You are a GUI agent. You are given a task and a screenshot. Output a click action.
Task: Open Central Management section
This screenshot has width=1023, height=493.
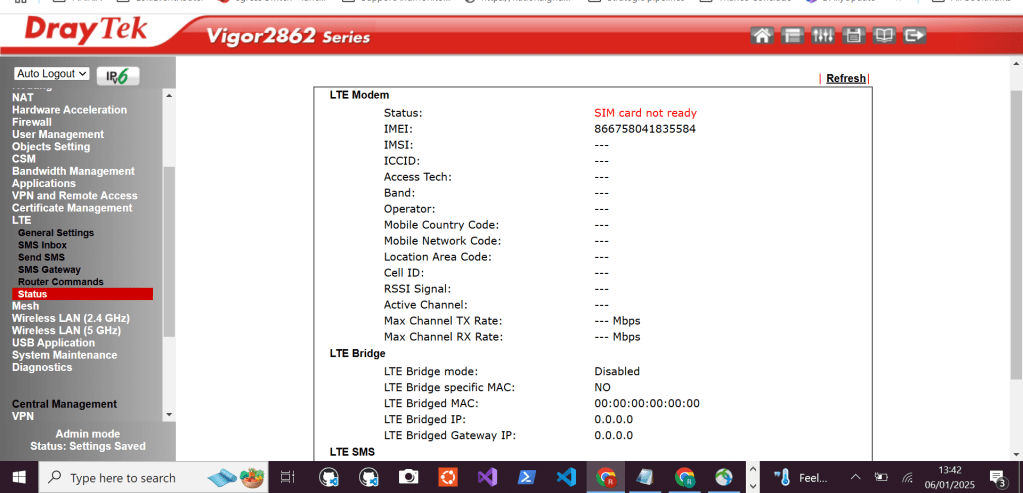point(65,404)
